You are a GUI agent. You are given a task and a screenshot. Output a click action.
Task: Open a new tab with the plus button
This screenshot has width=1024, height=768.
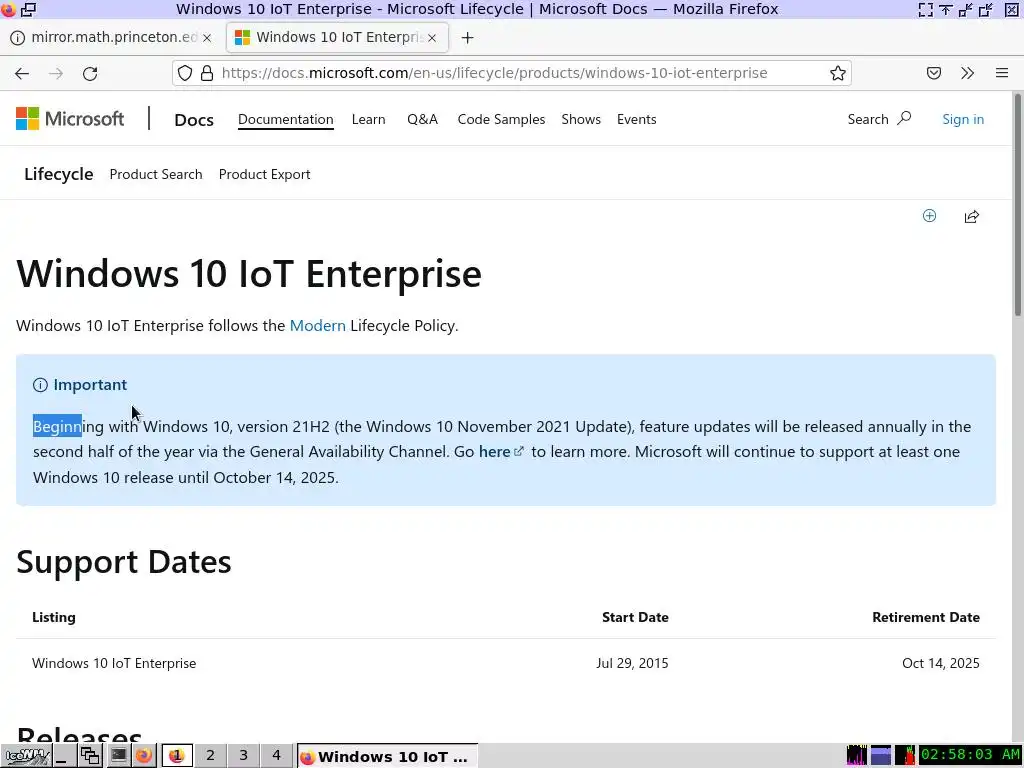point(467,38)
